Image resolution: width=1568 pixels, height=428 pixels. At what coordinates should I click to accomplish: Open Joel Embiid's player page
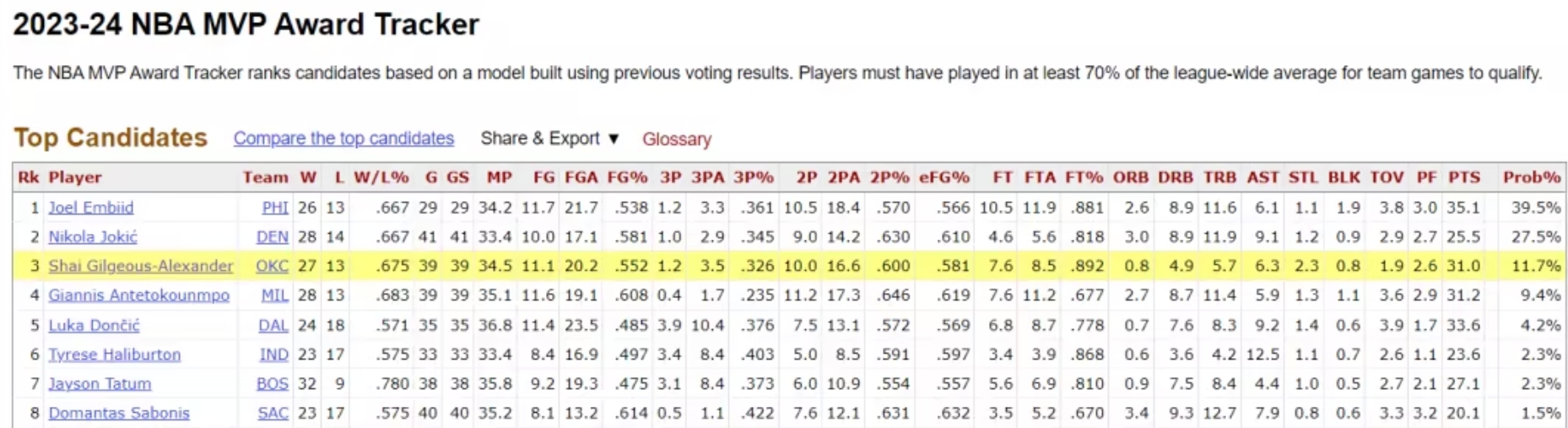[90, 208]
